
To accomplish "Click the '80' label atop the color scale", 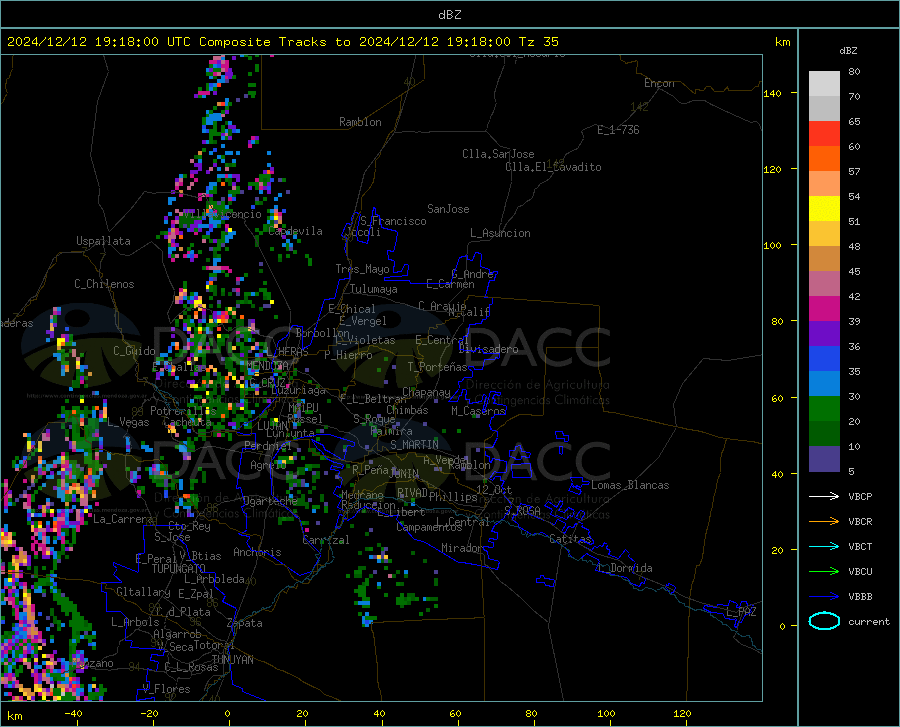I will (854, 72).
